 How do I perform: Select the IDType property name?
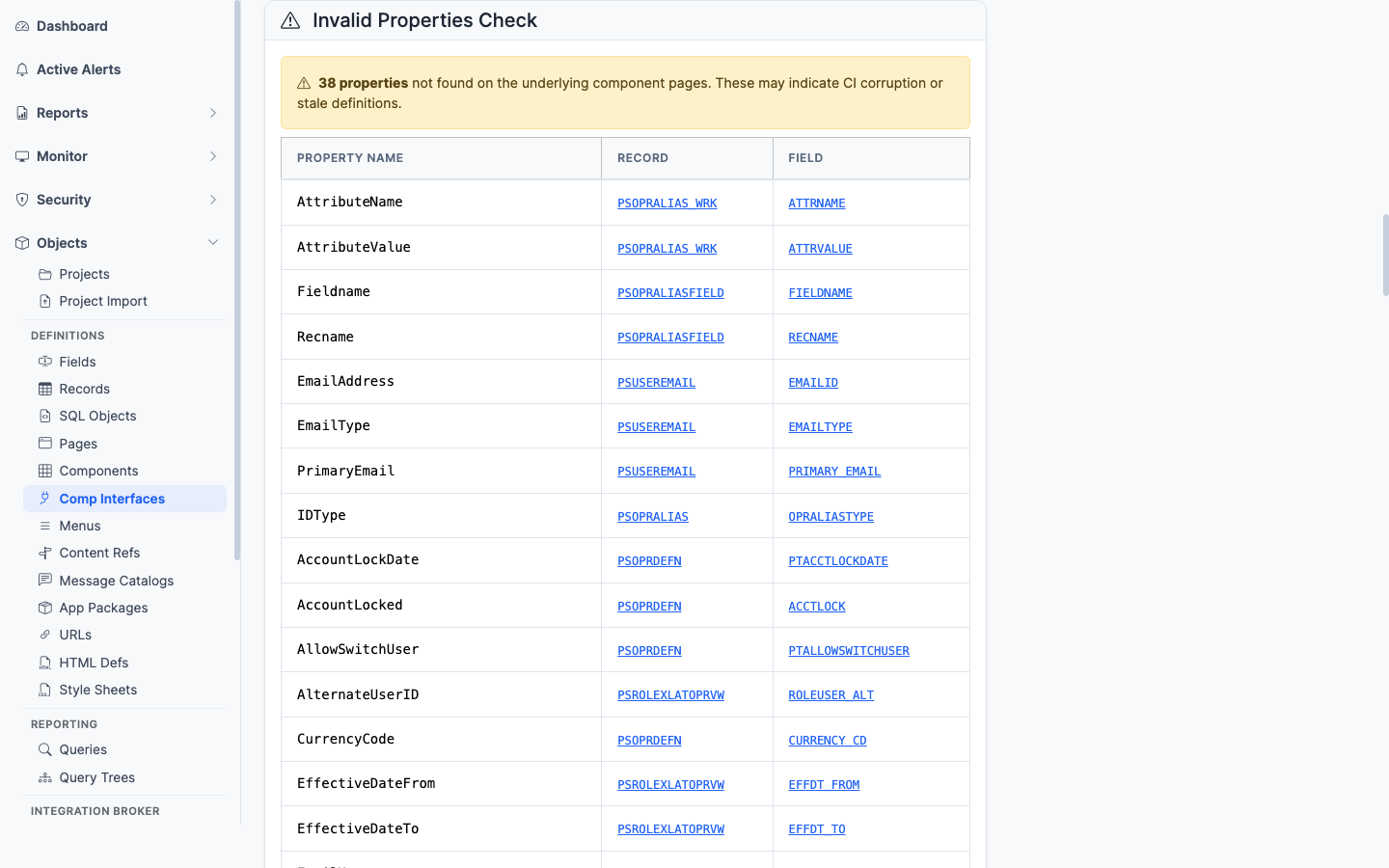coord(321,515)
